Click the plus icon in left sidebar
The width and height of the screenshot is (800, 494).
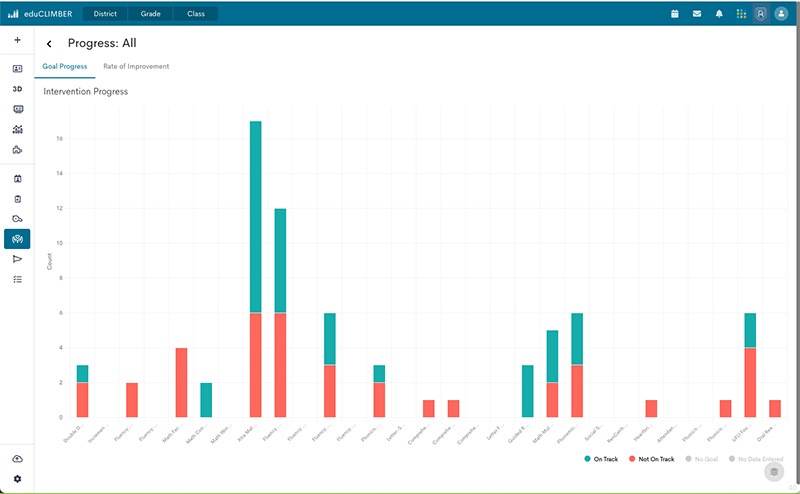point(17,40)
